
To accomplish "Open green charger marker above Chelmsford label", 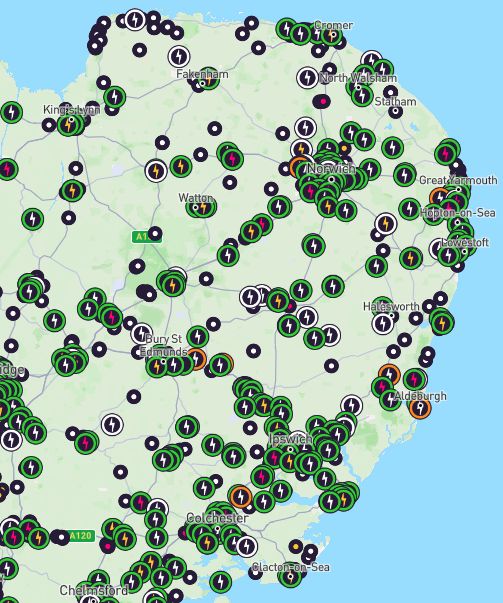I will [x=98, y=579].
